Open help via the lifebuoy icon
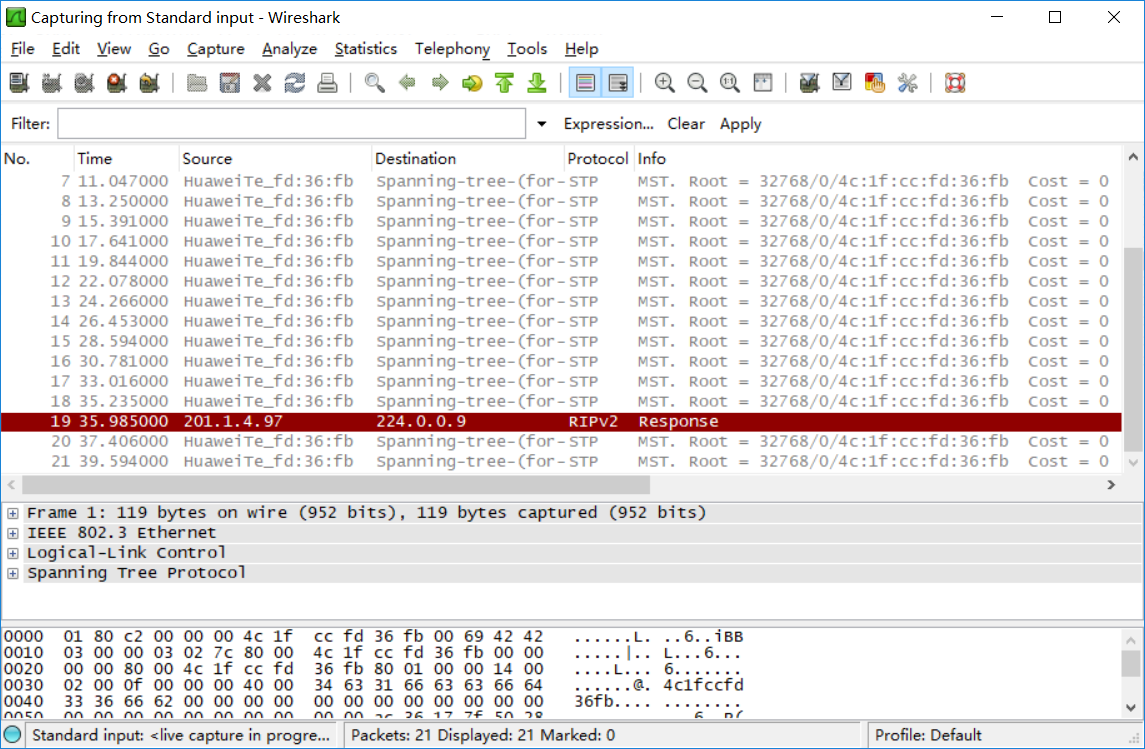Image resolution: width=1145 pixels, height=749 pixels. pos(955,82)
